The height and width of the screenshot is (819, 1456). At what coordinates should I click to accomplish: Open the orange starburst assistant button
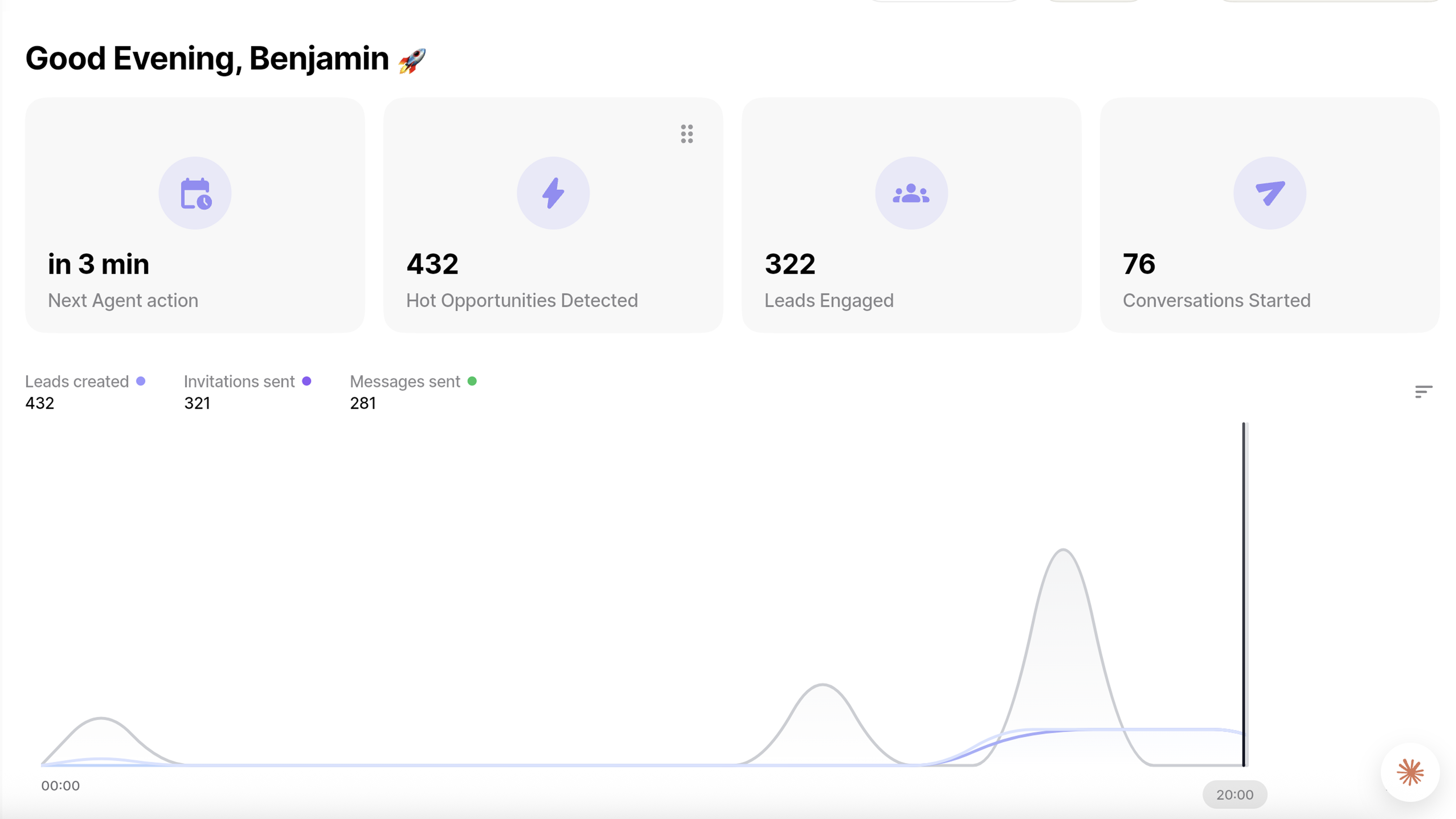point(1410,772)
